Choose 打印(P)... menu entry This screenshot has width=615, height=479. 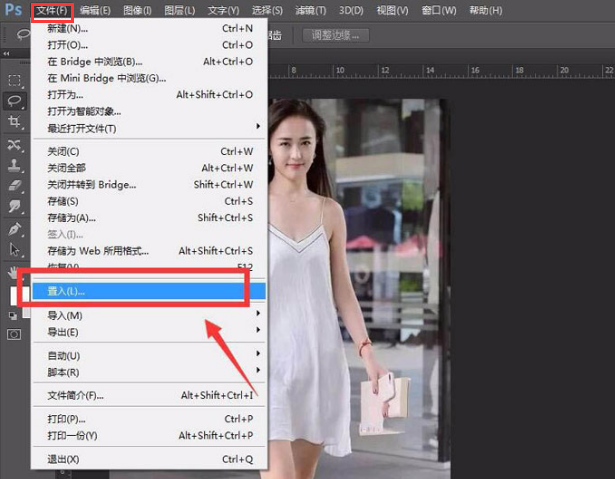click(x=149, y=419)
